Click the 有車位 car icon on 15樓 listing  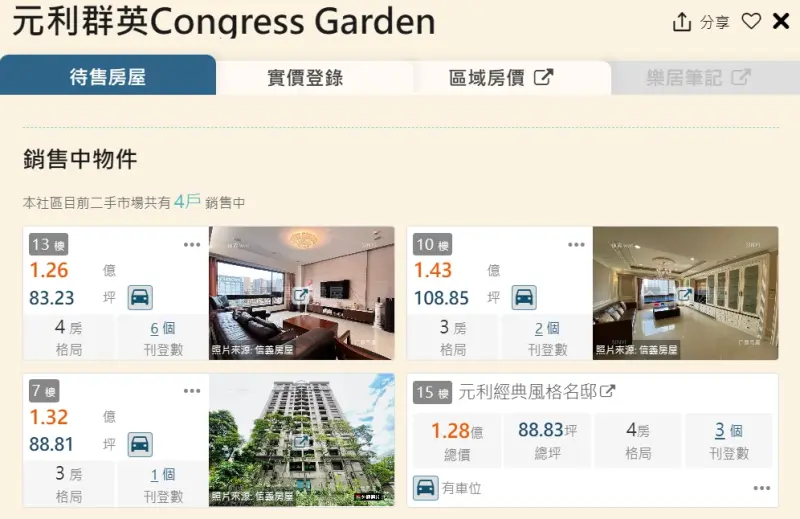pos(426,488)
